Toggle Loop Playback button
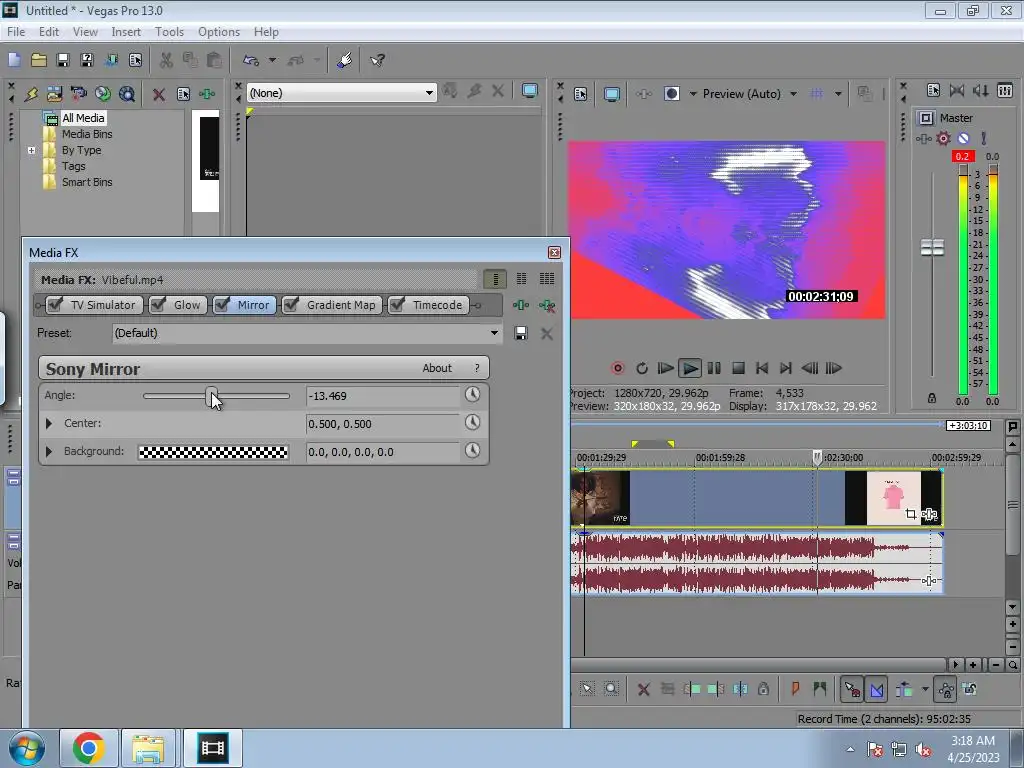 (x=642, y=368)
